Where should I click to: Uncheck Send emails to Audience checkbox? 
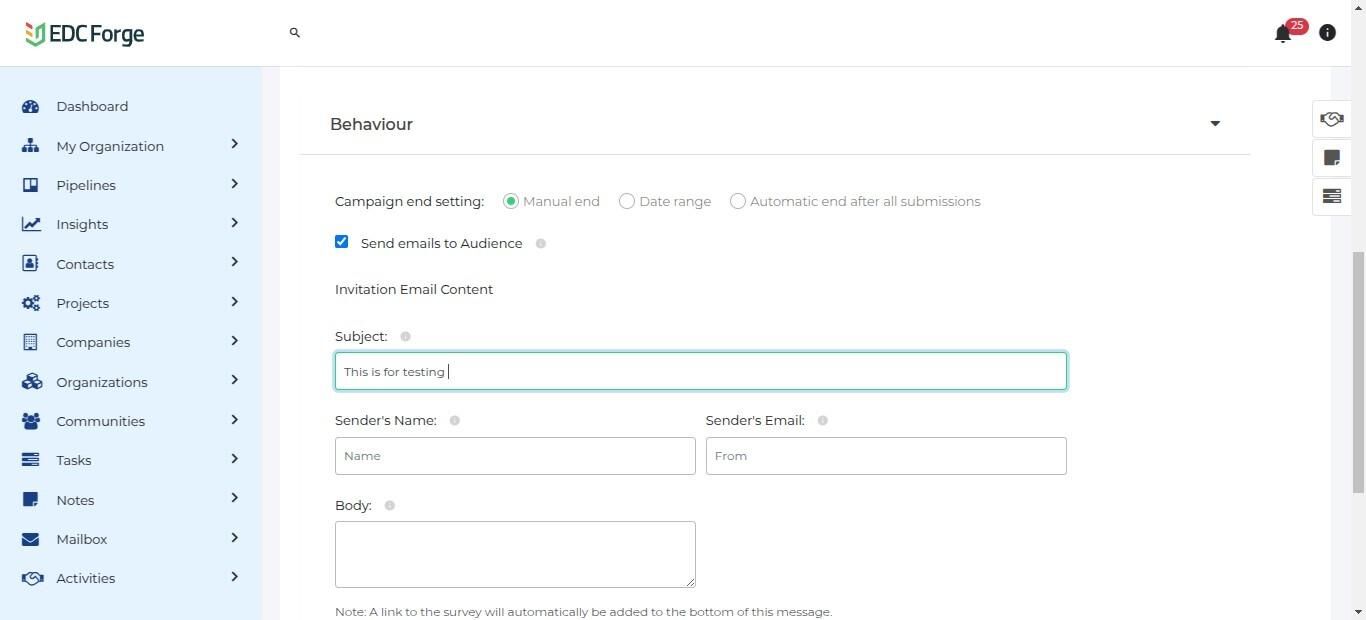342,242
